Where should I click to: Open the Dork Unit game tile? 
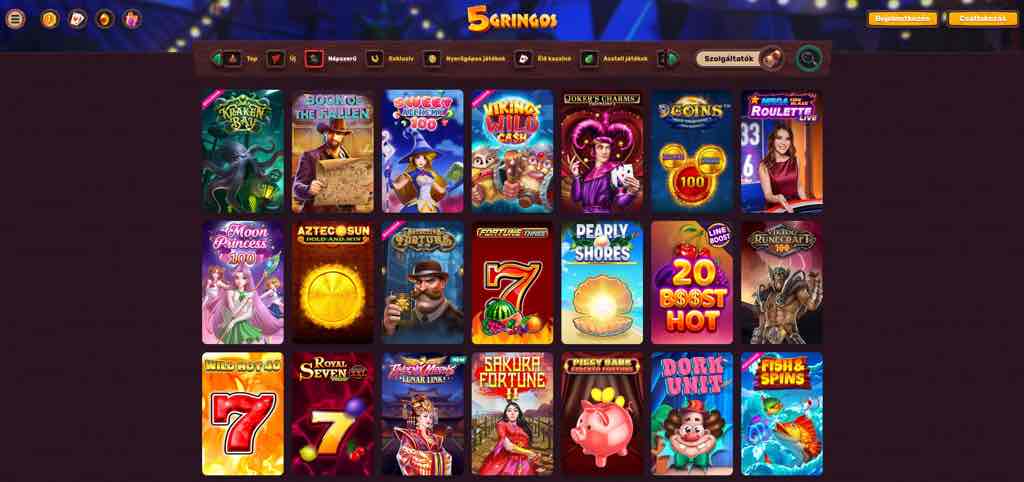click(692, 414)
